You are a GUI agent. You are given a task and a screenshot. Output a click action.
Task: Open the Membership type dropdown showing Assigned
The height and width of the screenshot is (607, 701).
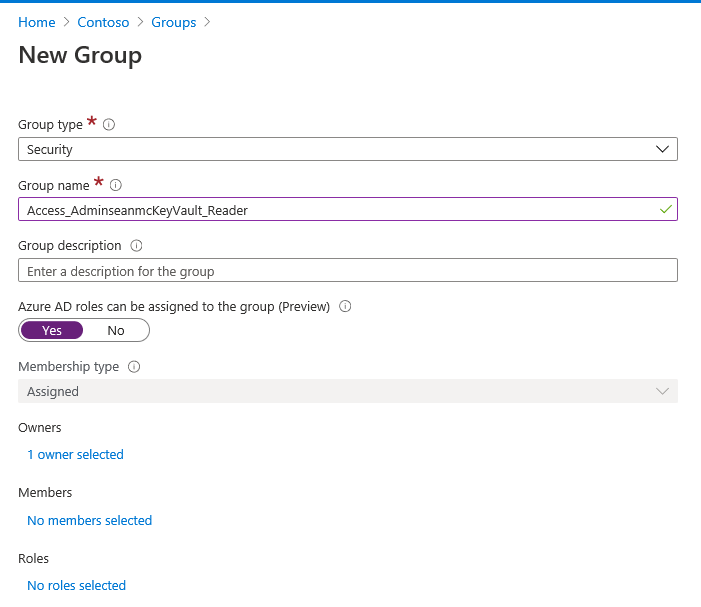point(347,392)
